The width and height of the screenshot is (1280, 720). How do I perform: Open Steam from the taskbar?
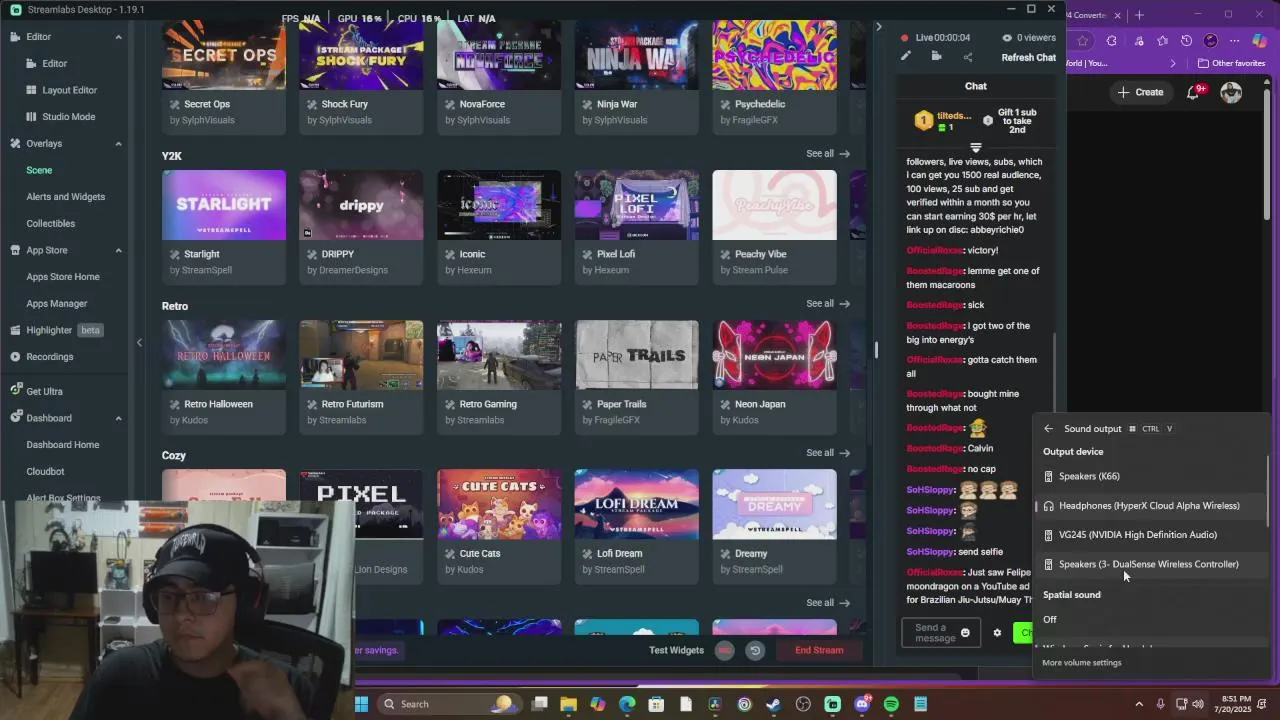(x=773, y=704)
